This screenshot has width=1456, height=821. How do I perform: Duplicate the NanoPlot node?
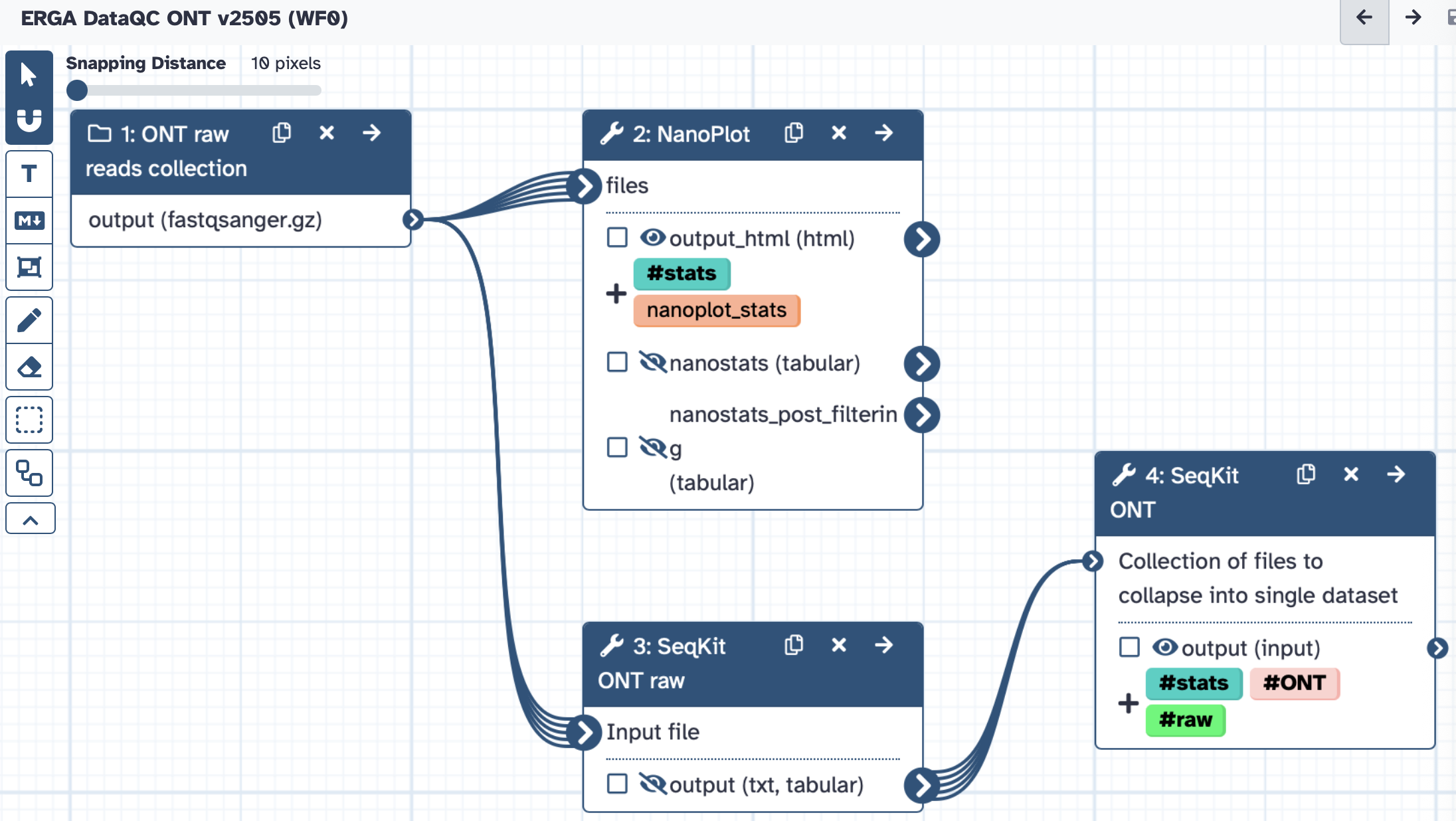794,133
